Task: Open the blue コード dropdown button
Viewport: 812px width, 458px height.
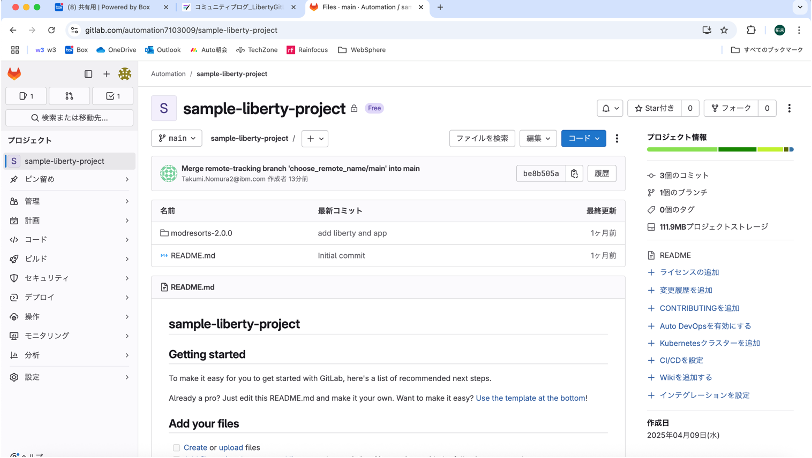Action: click(584, 138)
